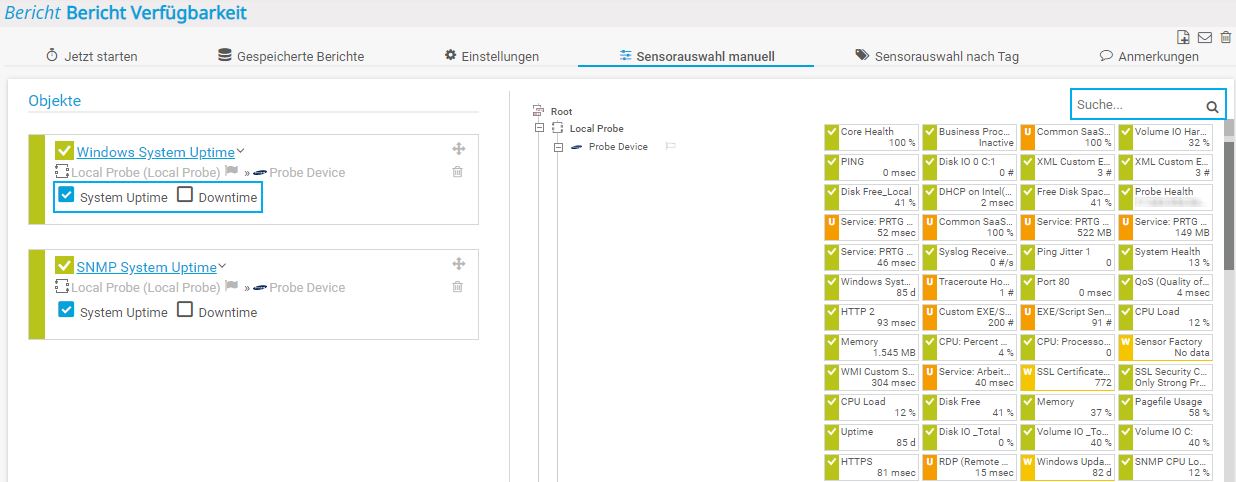Click the envelope email icon at top right
1236x482 pixels.
pos(1205,38)
